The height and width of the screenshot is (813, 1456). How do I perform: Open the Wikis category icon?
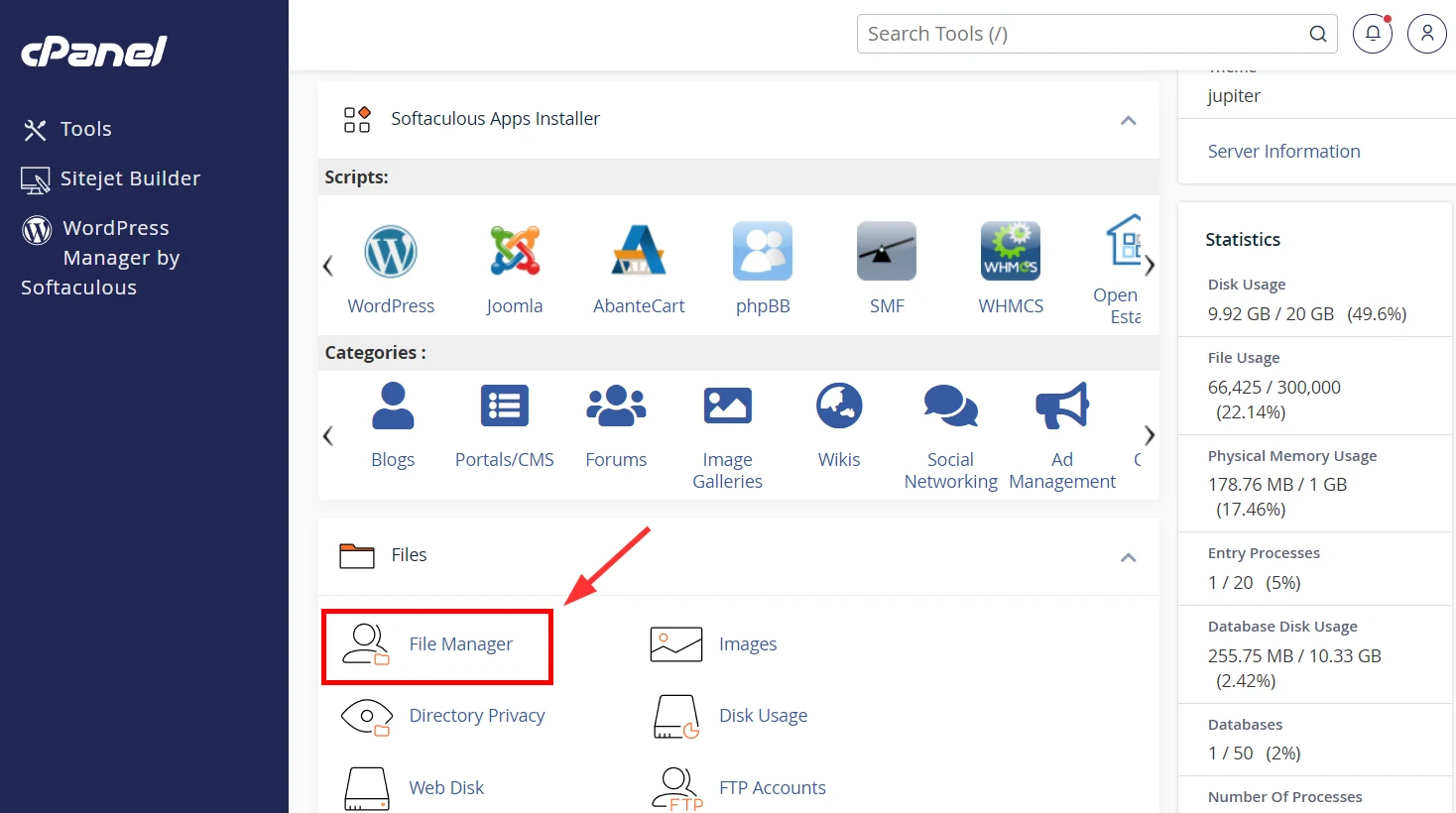click(x=839, y=406)
